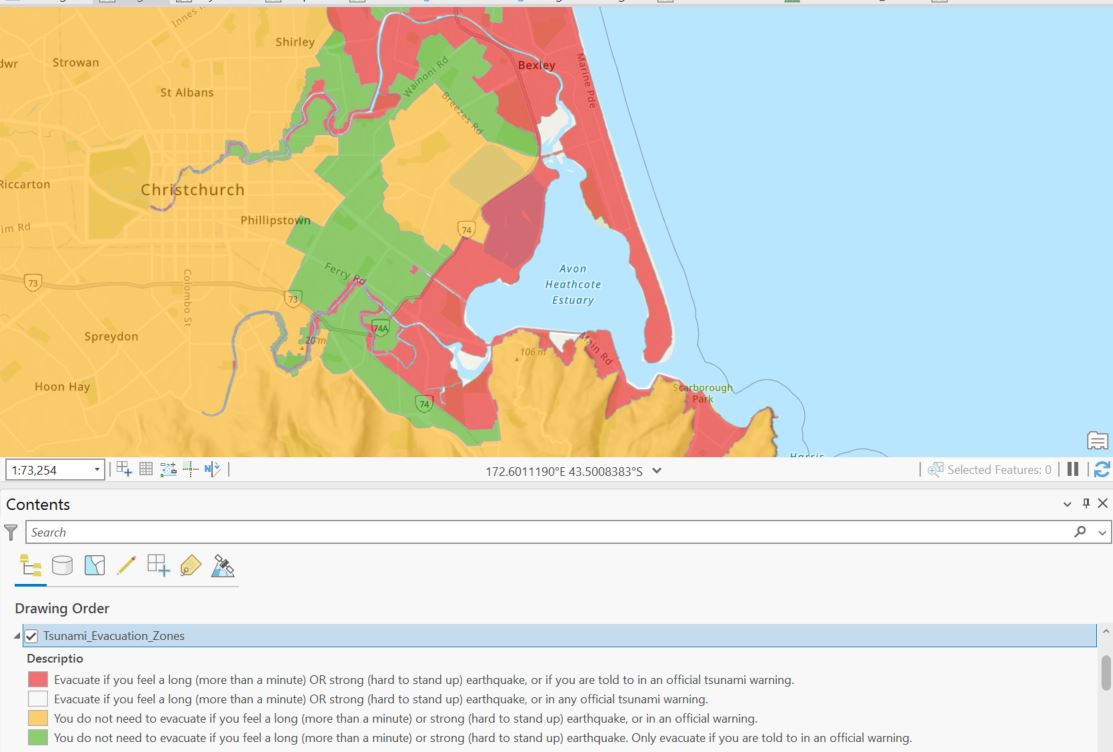Viewport: 1113px width, 752px height.
Task: Switch to List By Data Source view
Action: (62, 566)
